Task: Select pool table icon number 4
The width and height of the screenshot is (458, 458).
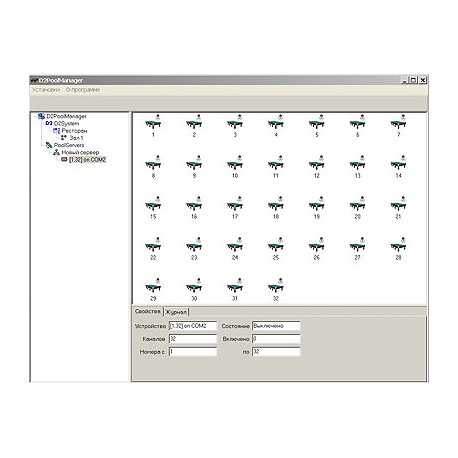Action: [276, 122]
